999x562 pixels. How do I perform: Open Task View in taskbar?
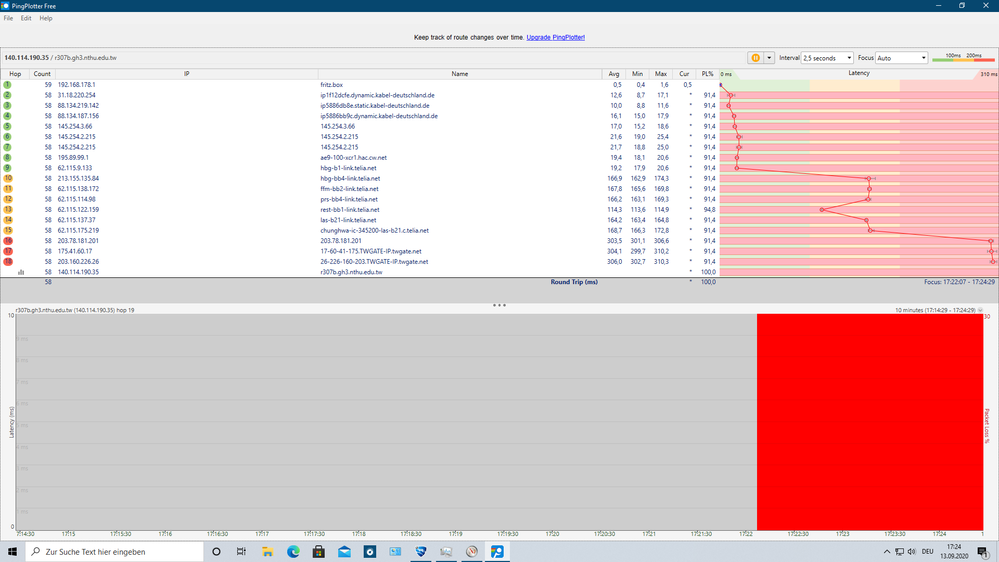click(x=241, y=552)
